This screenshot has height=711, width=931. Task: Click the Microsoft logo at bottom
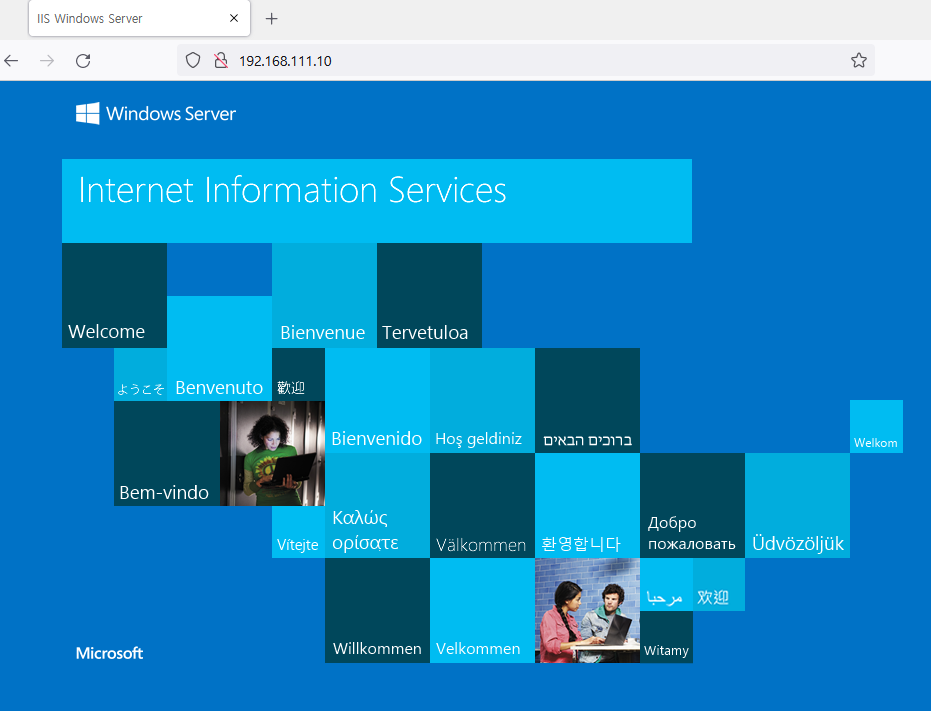[109, 653]
